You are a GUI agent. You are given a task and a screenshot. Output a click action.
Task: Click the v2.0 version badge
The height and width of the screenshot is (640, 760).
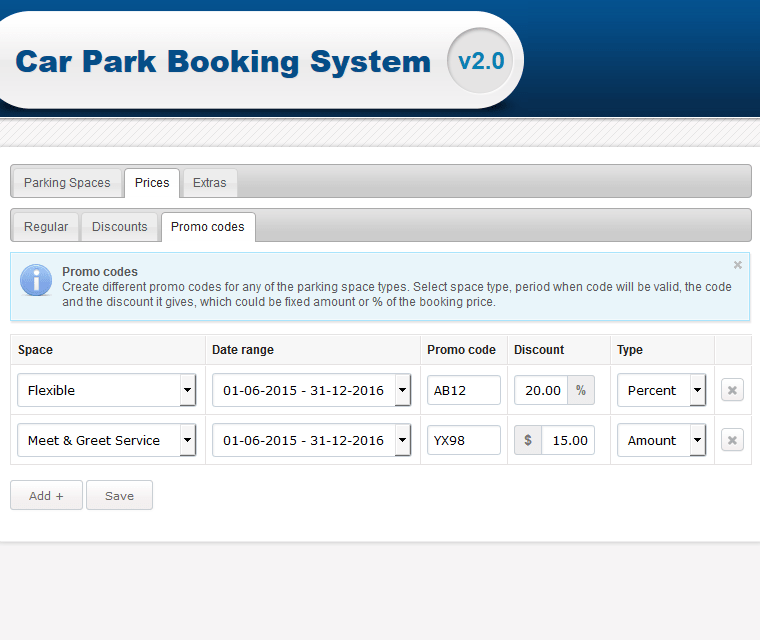[x=480, y=61]
